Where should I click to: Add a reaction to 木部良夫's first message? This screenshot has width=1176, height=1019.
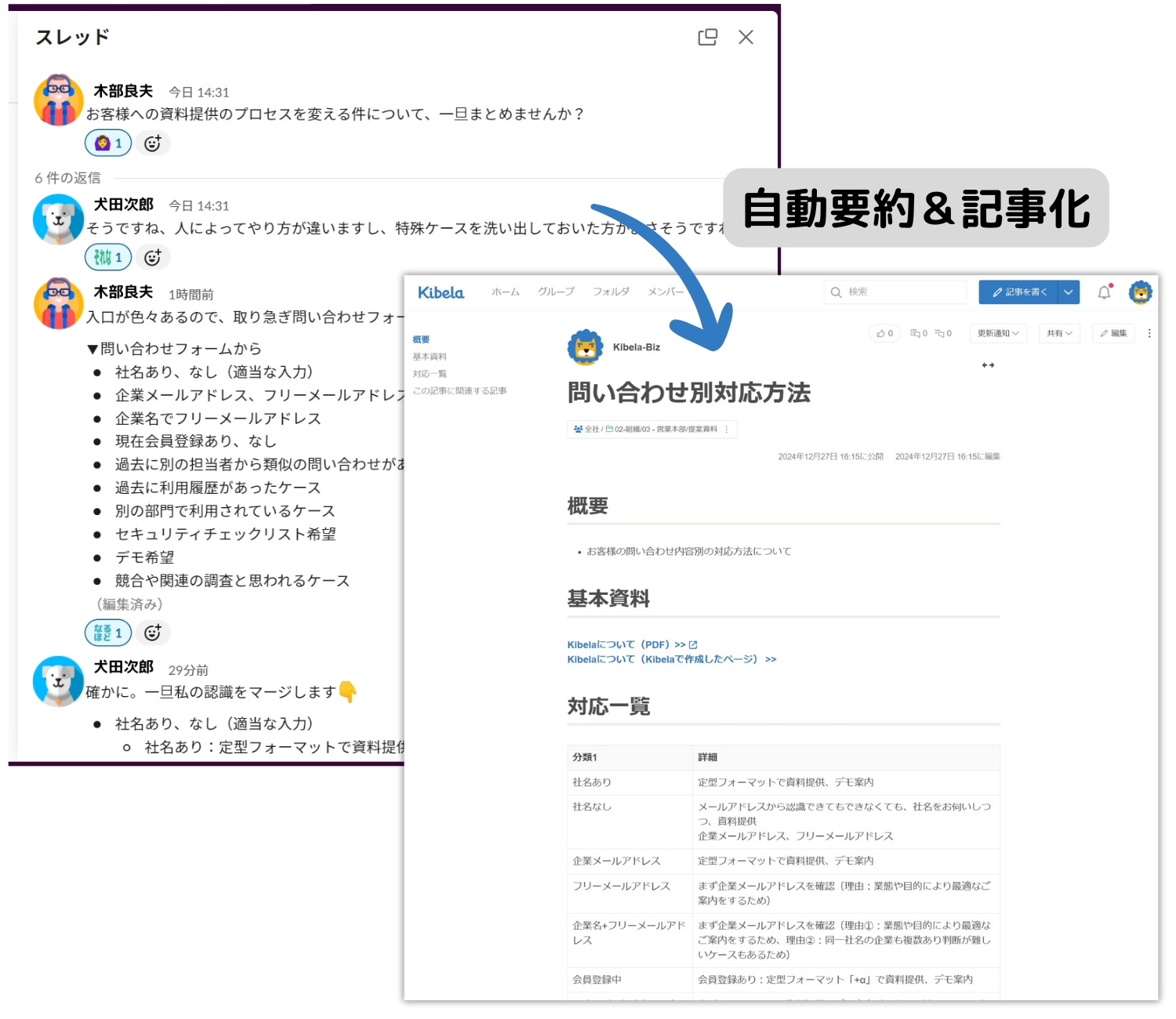click(x=153, y=143)
